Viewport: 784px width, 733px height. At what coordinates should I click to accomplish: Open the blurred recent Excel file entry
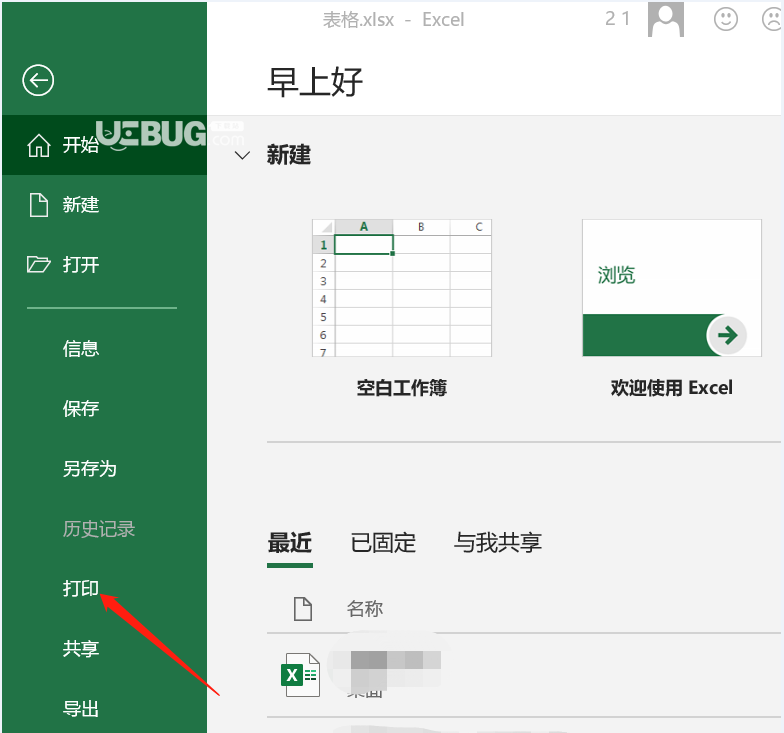pyautogui.click(x=524, y=675)
